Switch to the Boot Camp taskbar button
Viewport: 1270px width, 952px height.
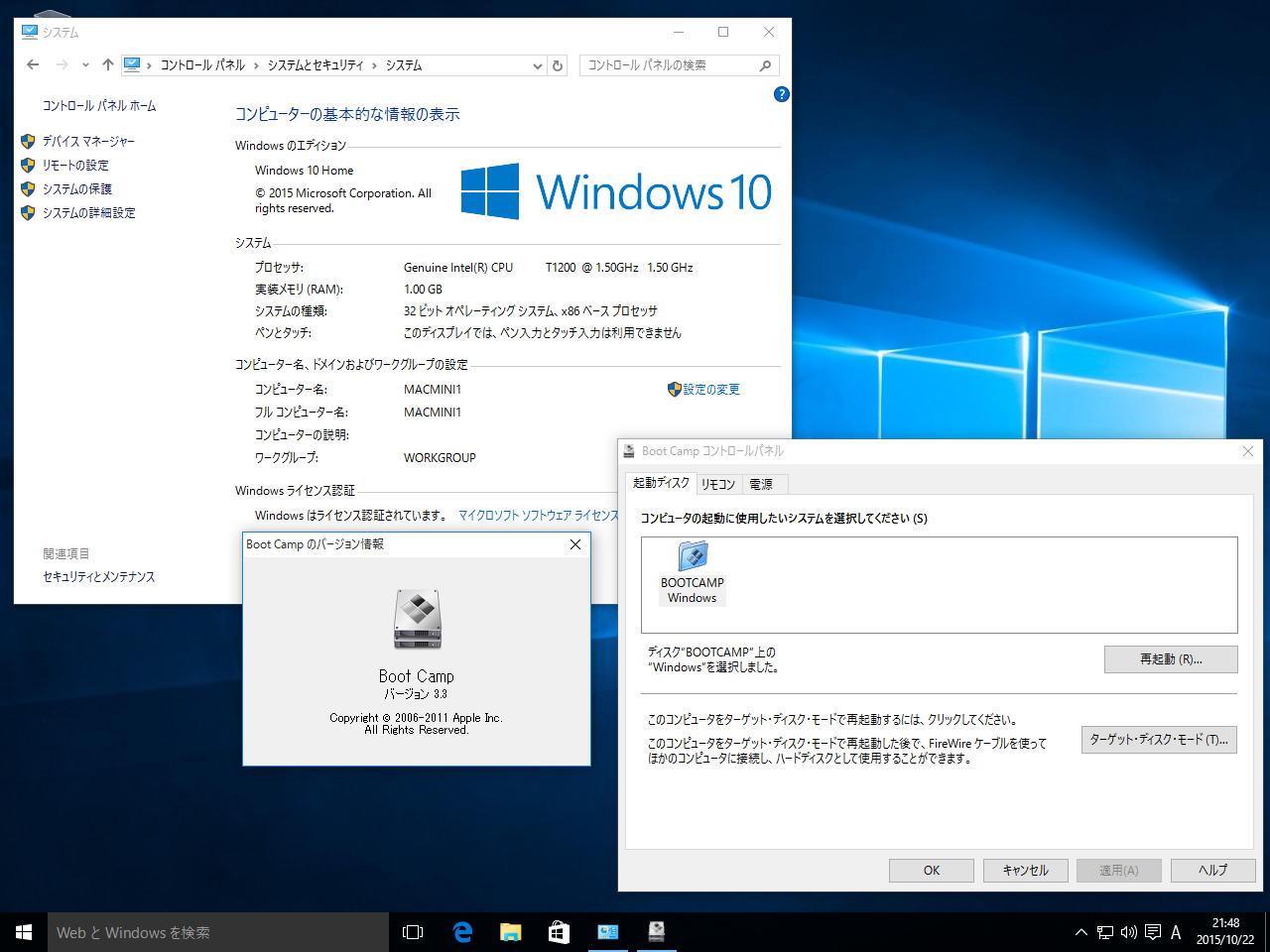click(x=656, y=932)
